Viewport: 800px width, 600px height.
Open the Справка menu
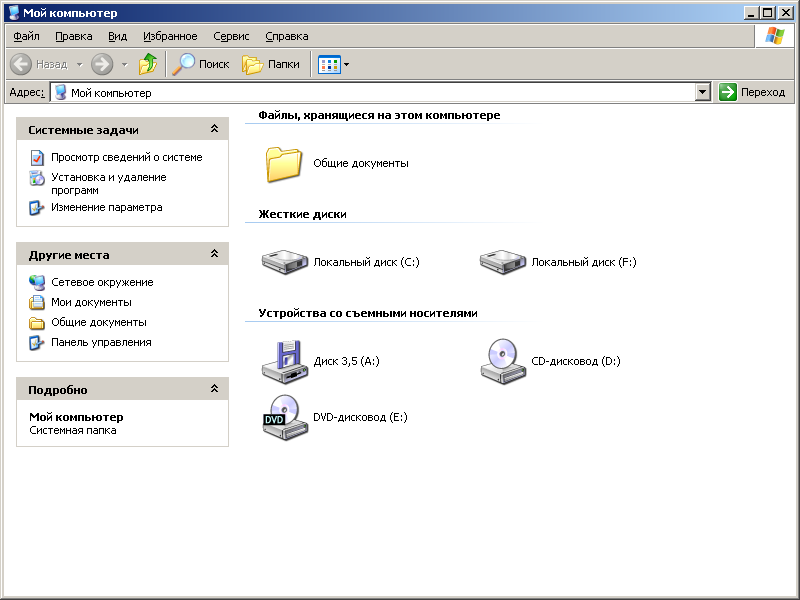point(287,36)
